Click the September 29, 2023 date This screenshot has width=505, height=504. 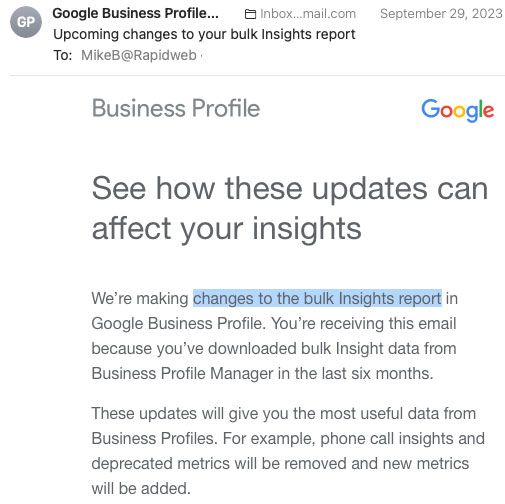coord(441,14)
